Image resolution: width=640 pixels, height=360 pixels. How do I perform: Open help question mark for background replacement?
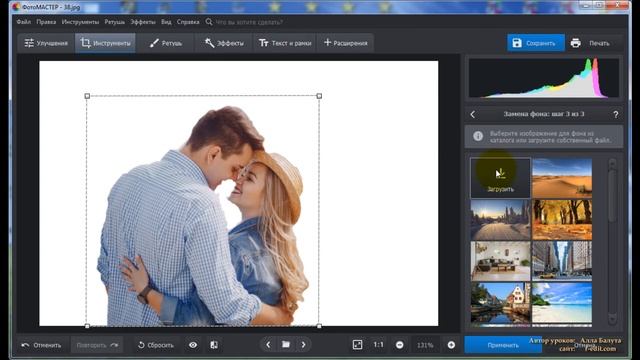[616, 115]
